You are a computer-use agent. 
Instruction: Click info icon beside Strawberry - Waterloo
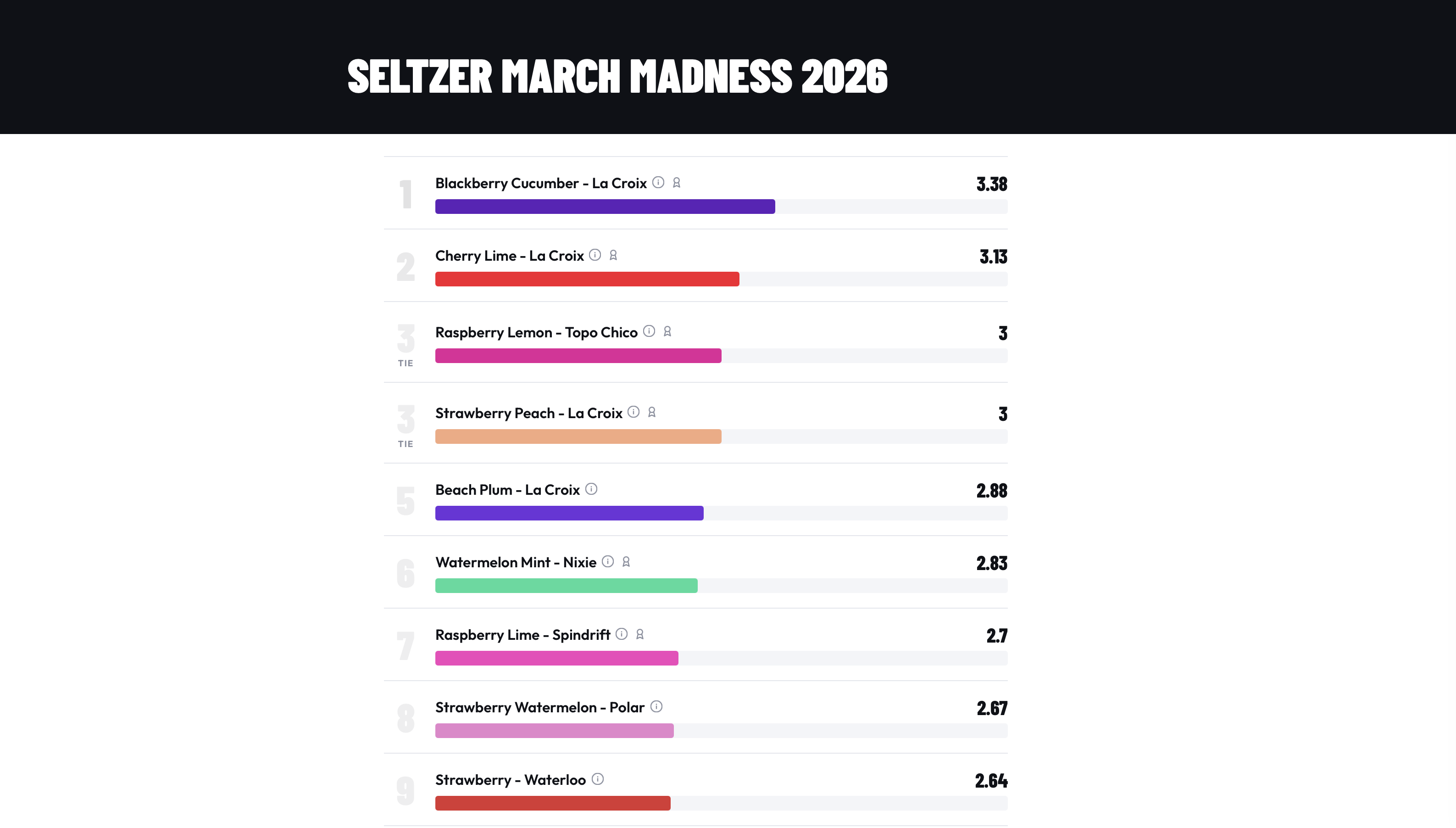(598, 779)
